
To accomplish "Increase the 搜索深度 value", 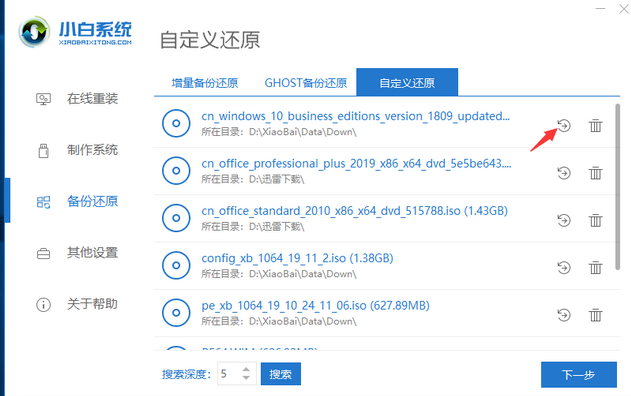I will [246, 369].
